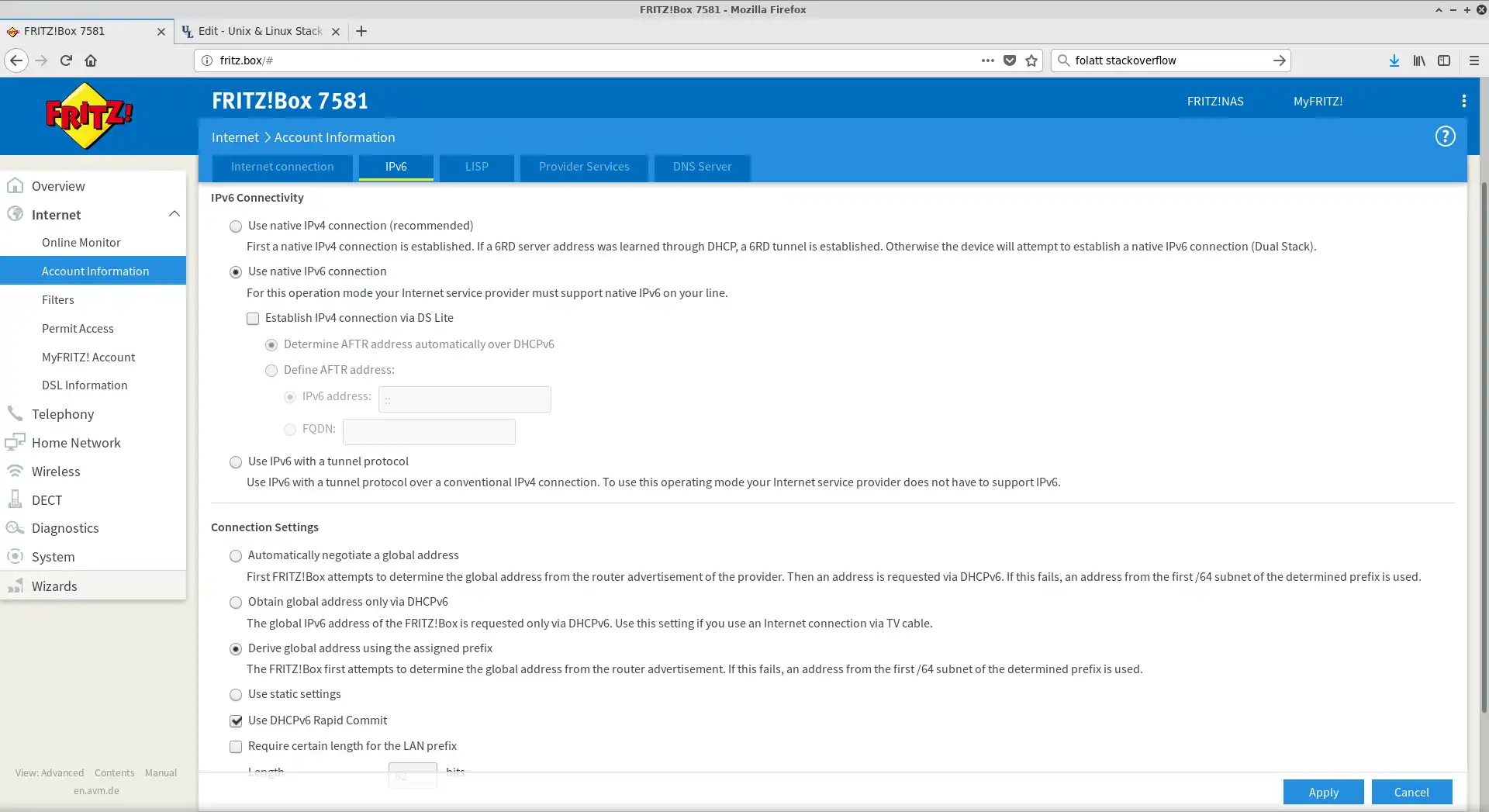This screenshot has width=1489, height=812.
Task: Select 'Use static settings' radio
Action: [236, 695]
